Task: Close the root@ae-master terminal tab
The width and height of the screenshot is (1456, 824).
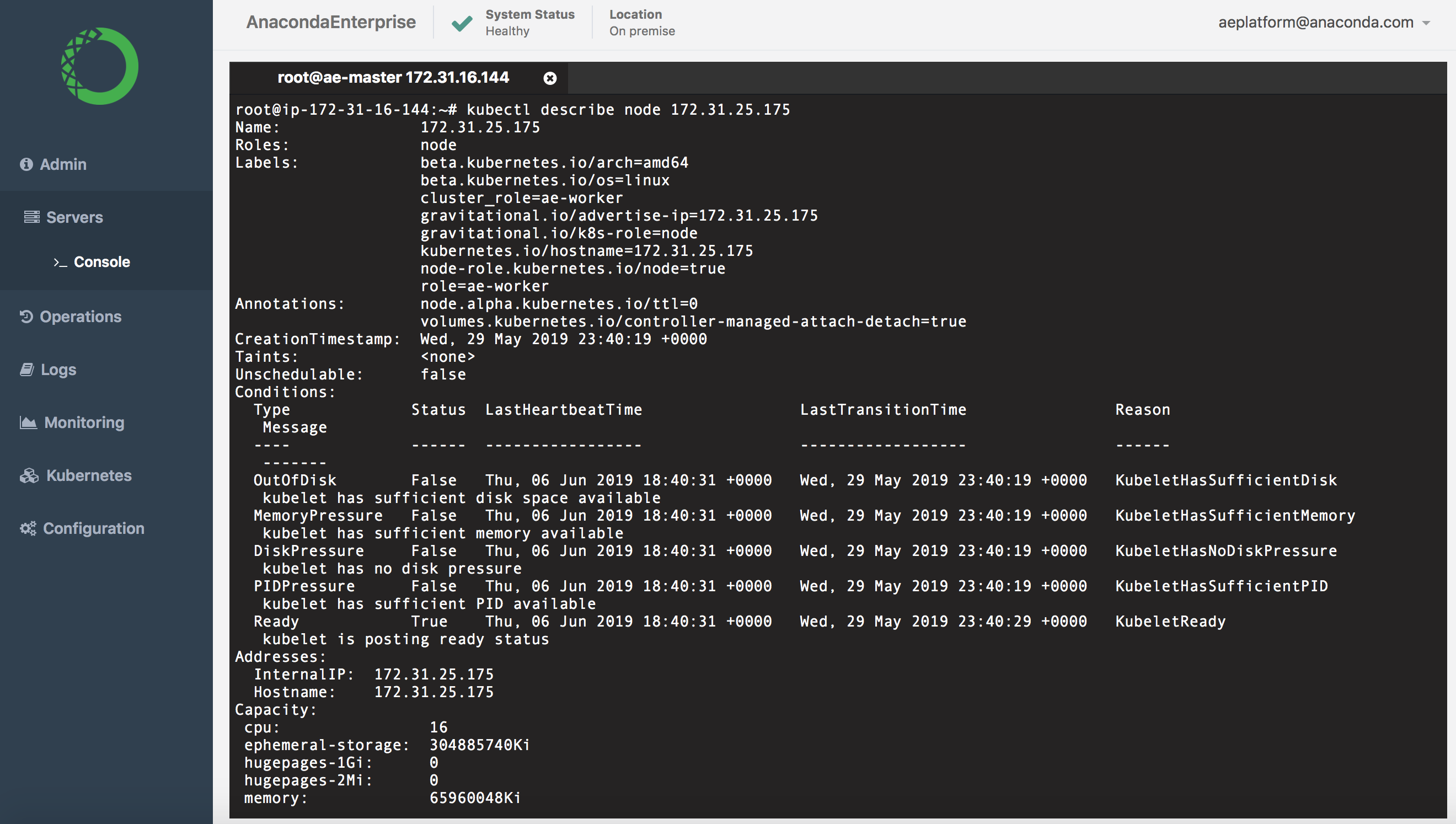Action: (549, 78)
